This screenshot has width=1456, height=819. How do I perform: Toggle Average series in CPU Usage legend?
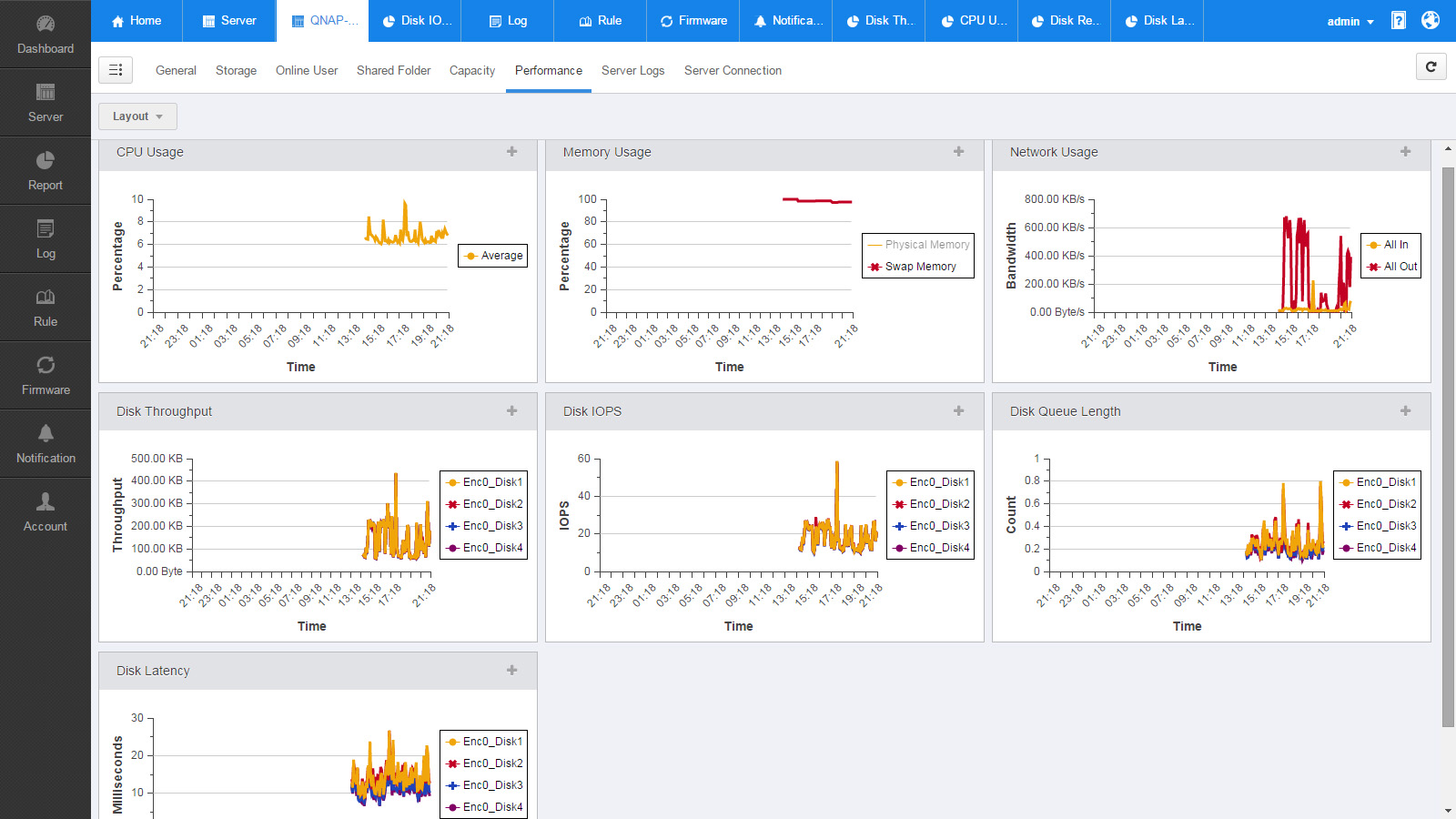point(493,256)
